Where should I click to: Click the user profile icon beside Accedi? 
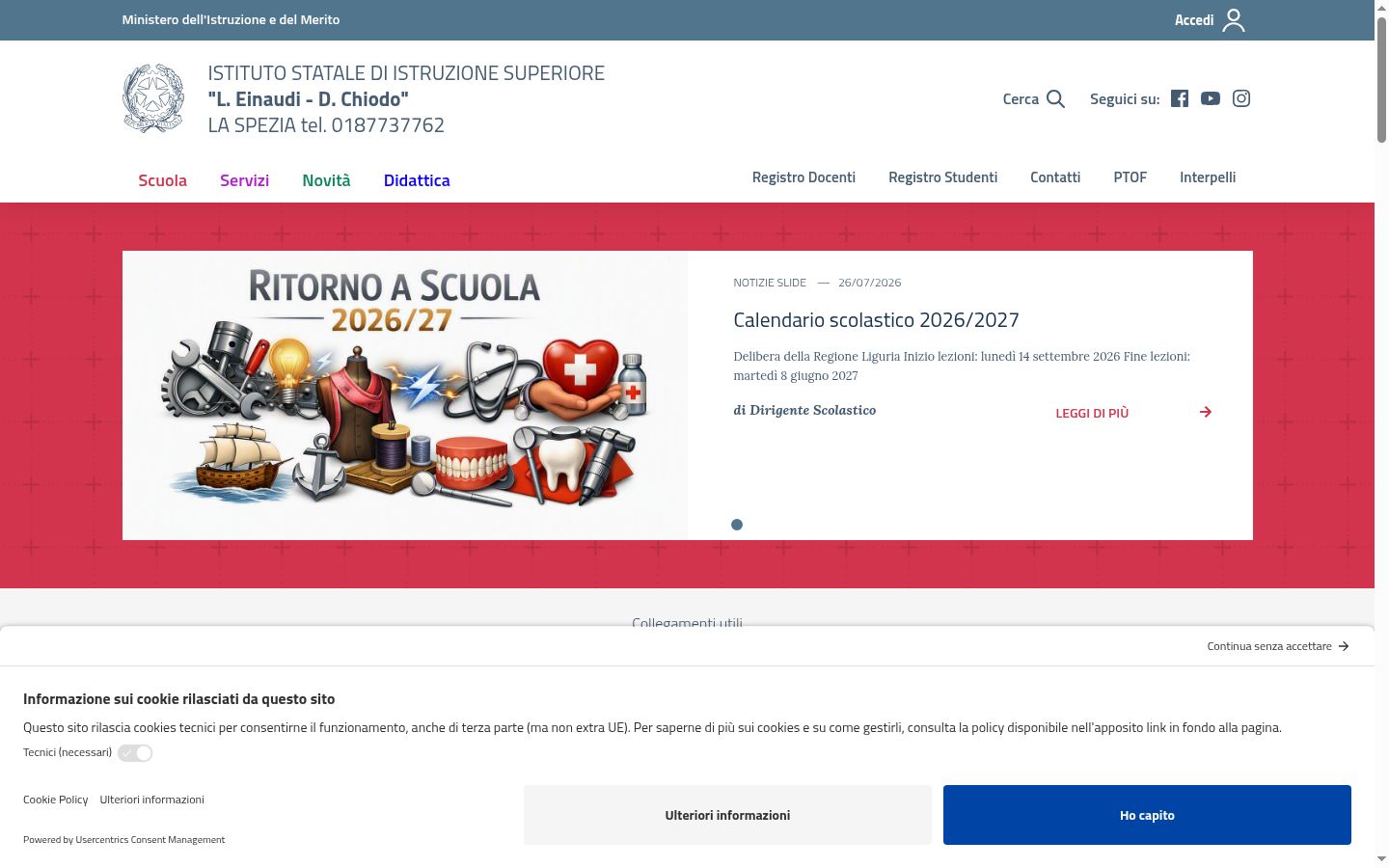coord(1234,20)
